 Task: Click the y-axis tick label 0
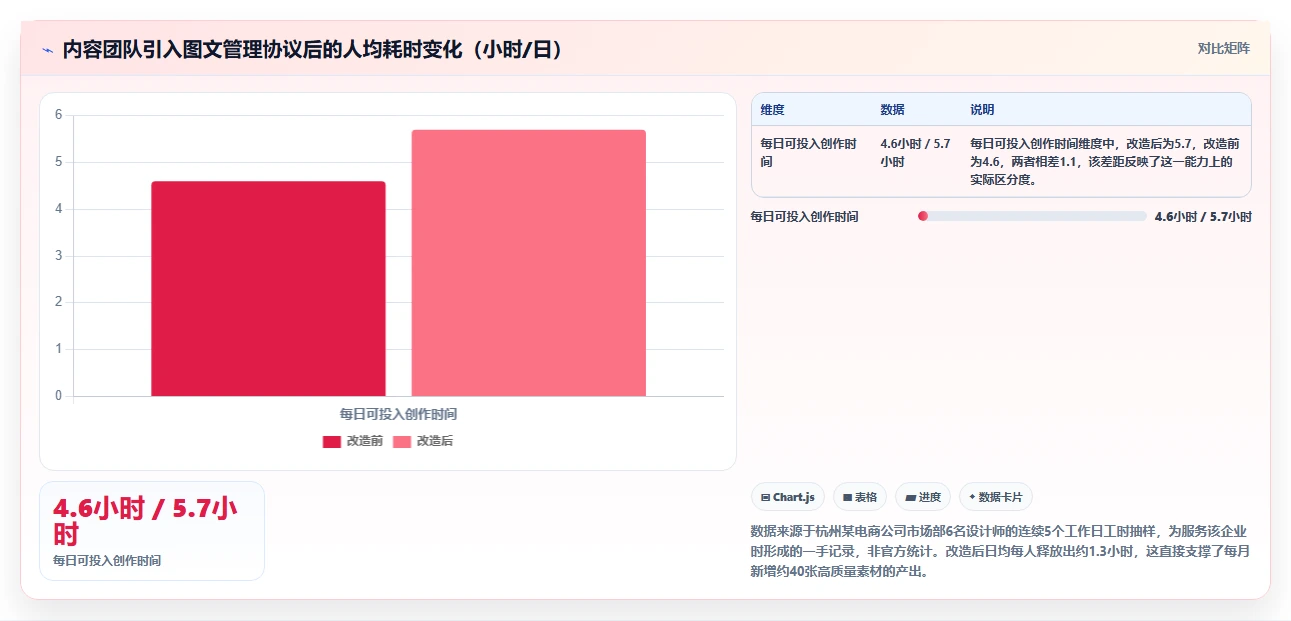(x=58, y=396)
